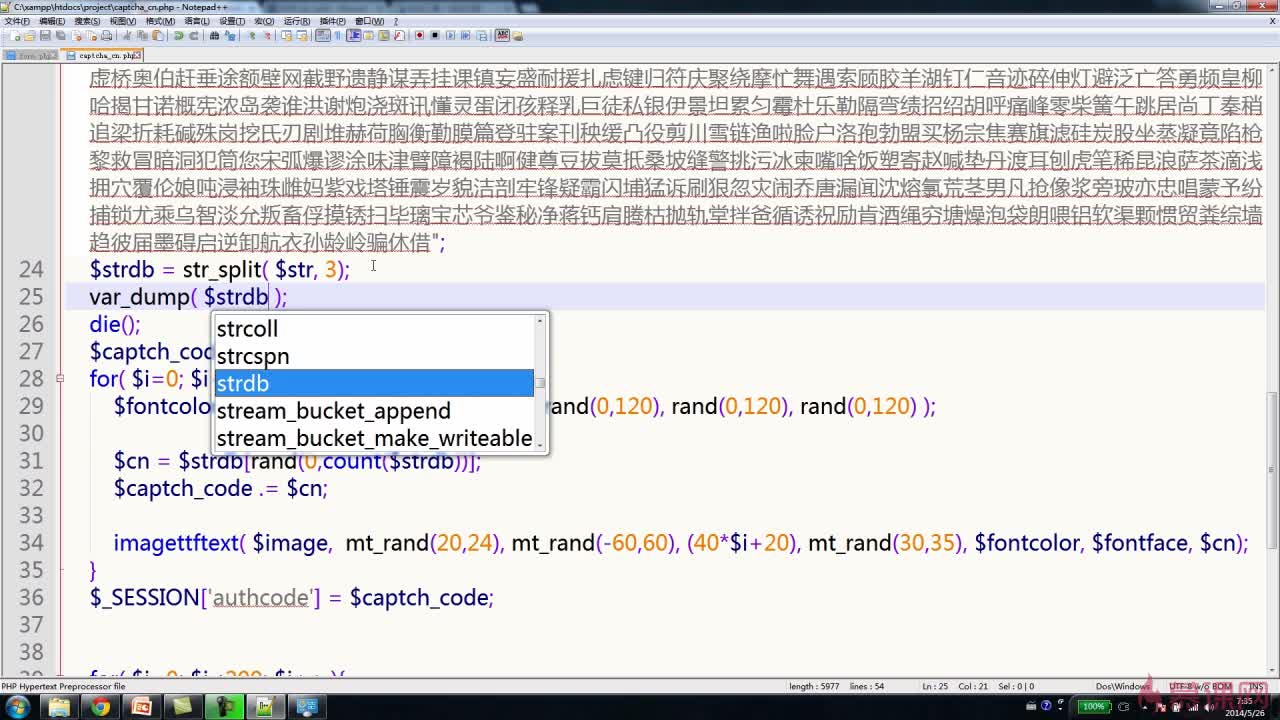The width and height of the screenshot is (1280, 720).
Task: Click the New file toolbar icon
Action: coord(15,35)
